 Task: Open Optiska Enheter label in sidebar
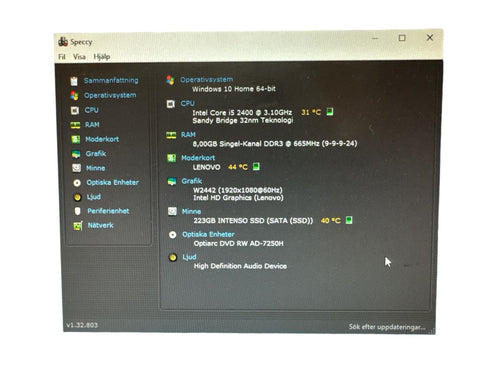coord(113,182)
